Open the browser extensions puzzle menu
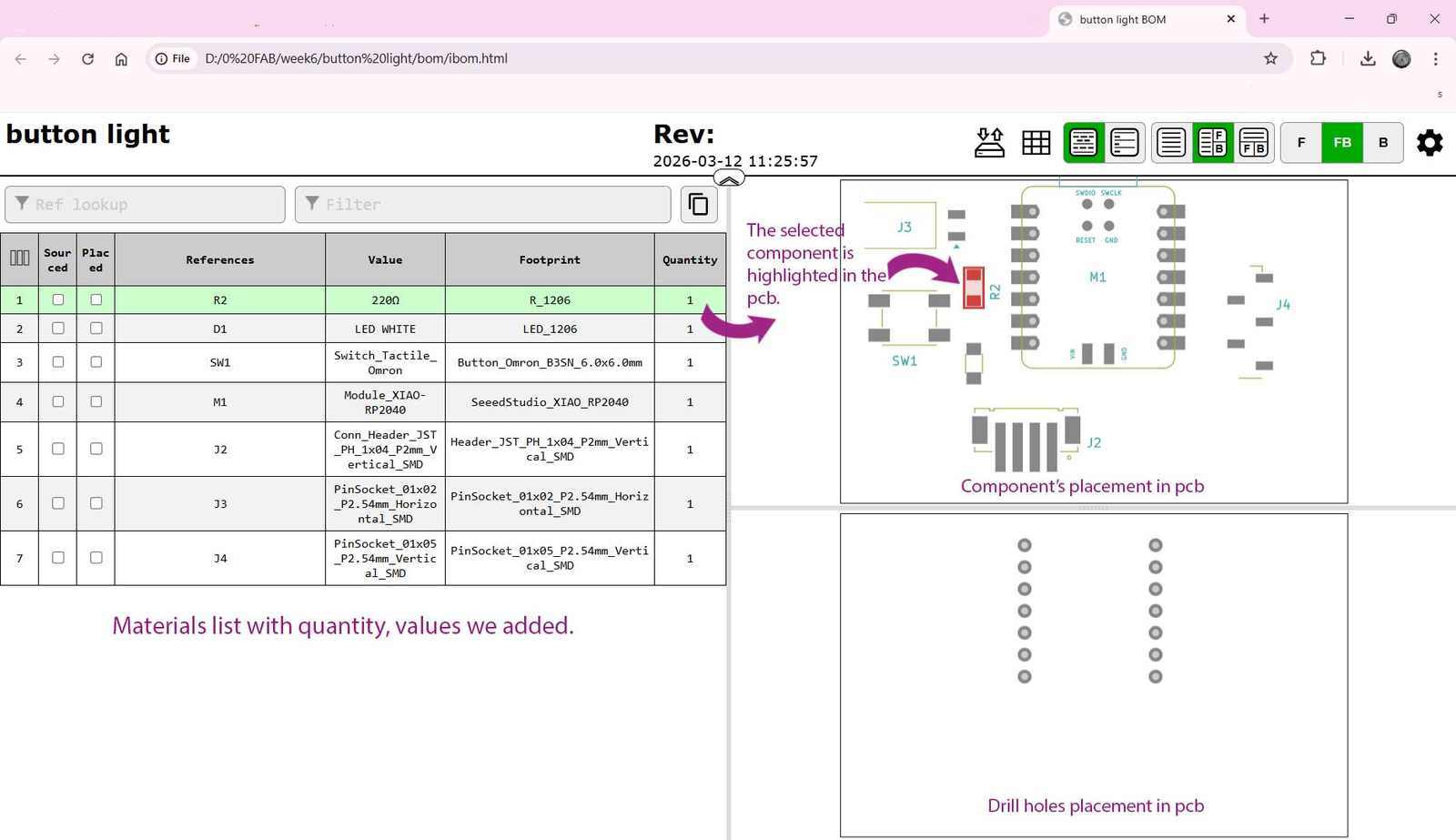This screenshot has width=1456, height=840. 1317,58
